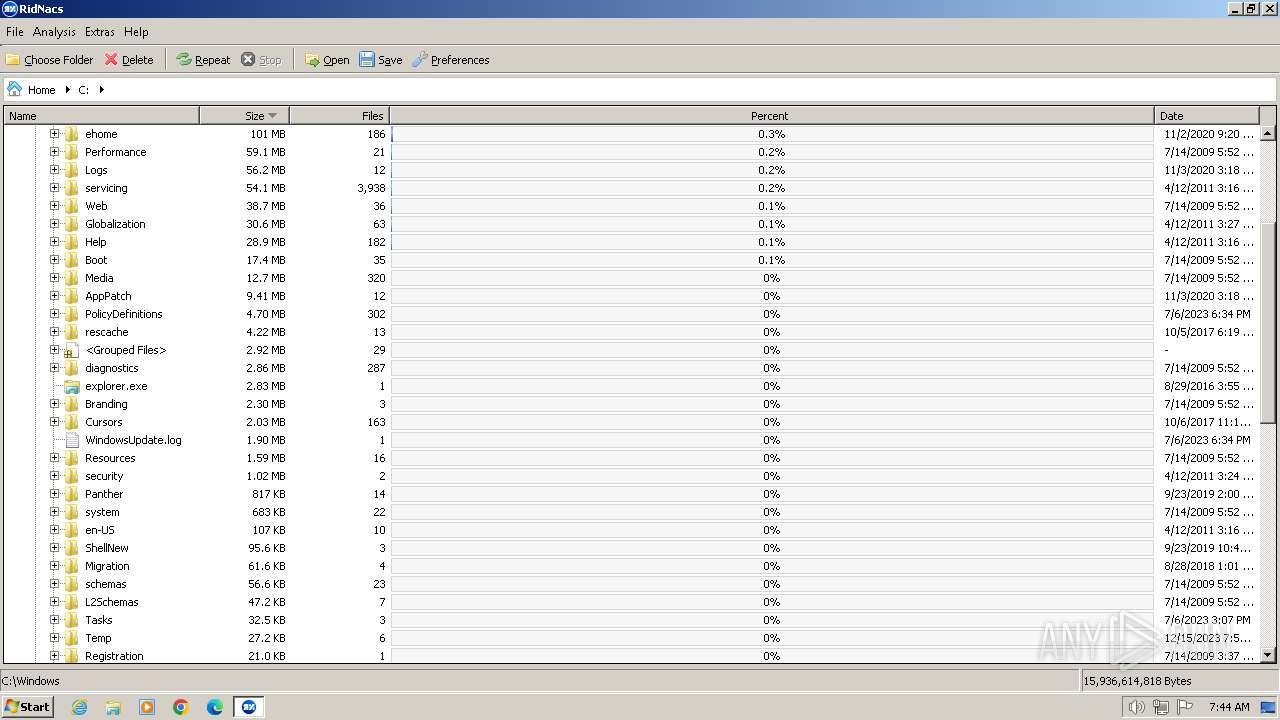This screenshot has width=1280, height=720.
Task: Select the en-US folder row
Action: (x=632, y=530)
